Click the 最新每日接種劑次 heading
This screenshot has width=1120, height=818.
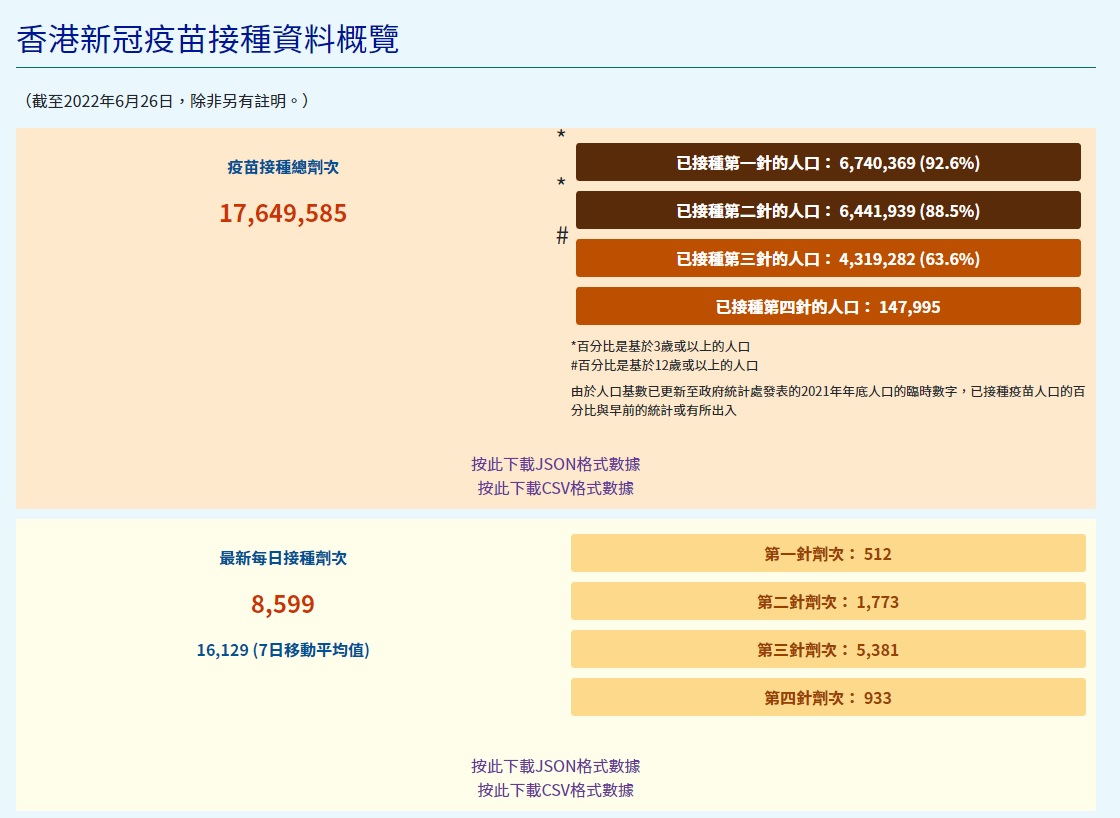click(x=283, y=558)
